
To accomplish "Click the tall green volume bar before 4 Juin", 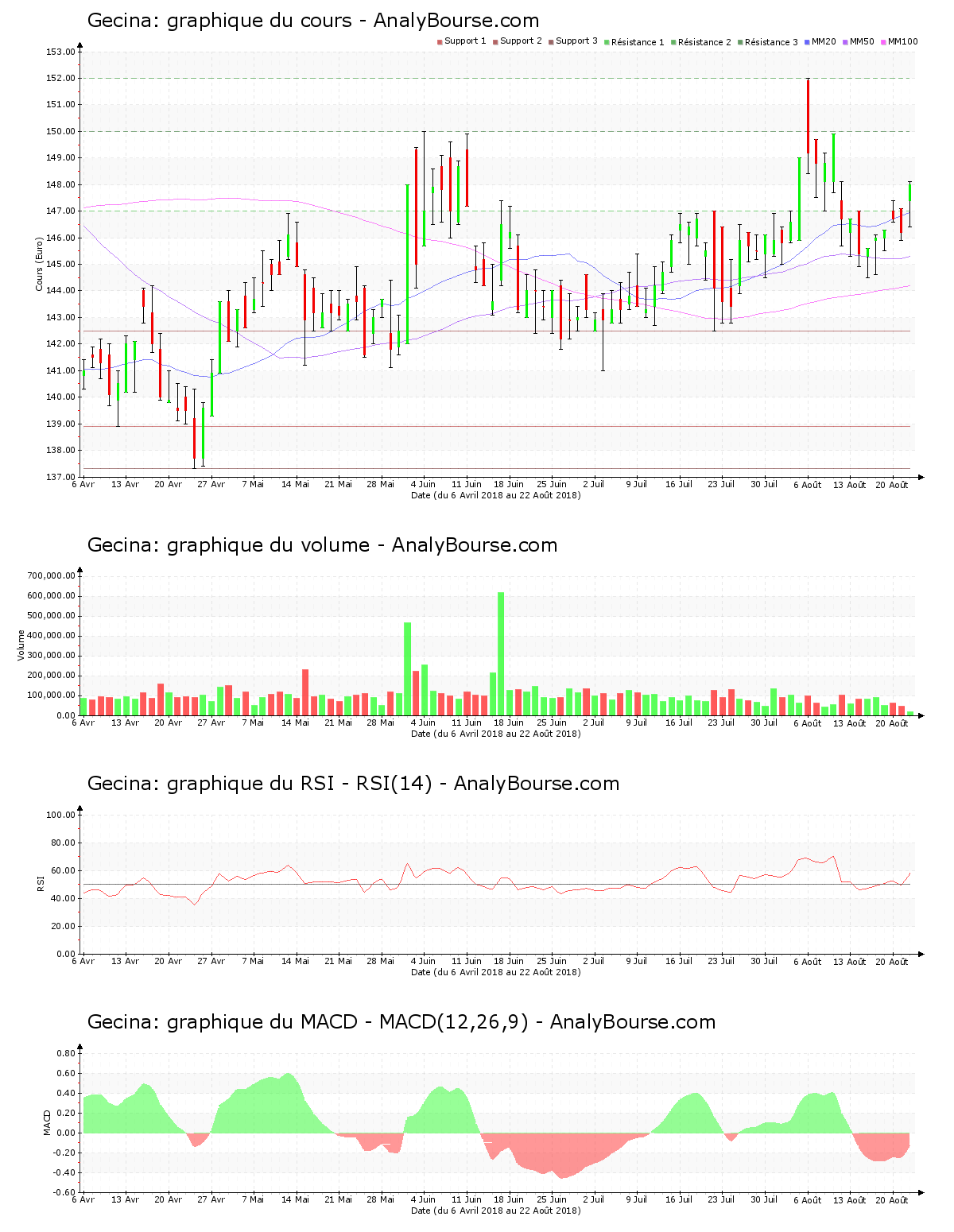I will (x=408, y=668).
